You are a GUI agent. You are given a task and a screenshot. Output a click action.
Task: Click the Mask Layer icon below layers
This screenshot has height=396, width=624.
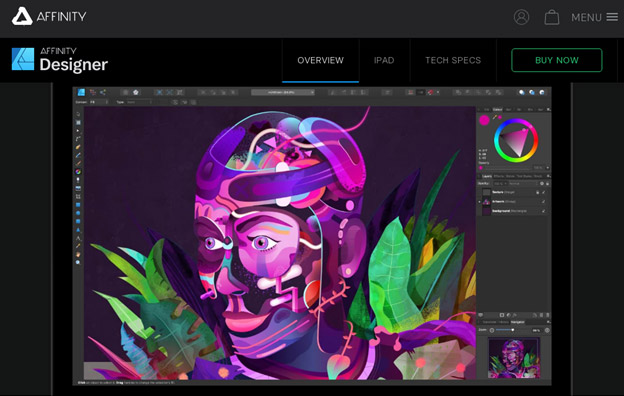(502, 315)
